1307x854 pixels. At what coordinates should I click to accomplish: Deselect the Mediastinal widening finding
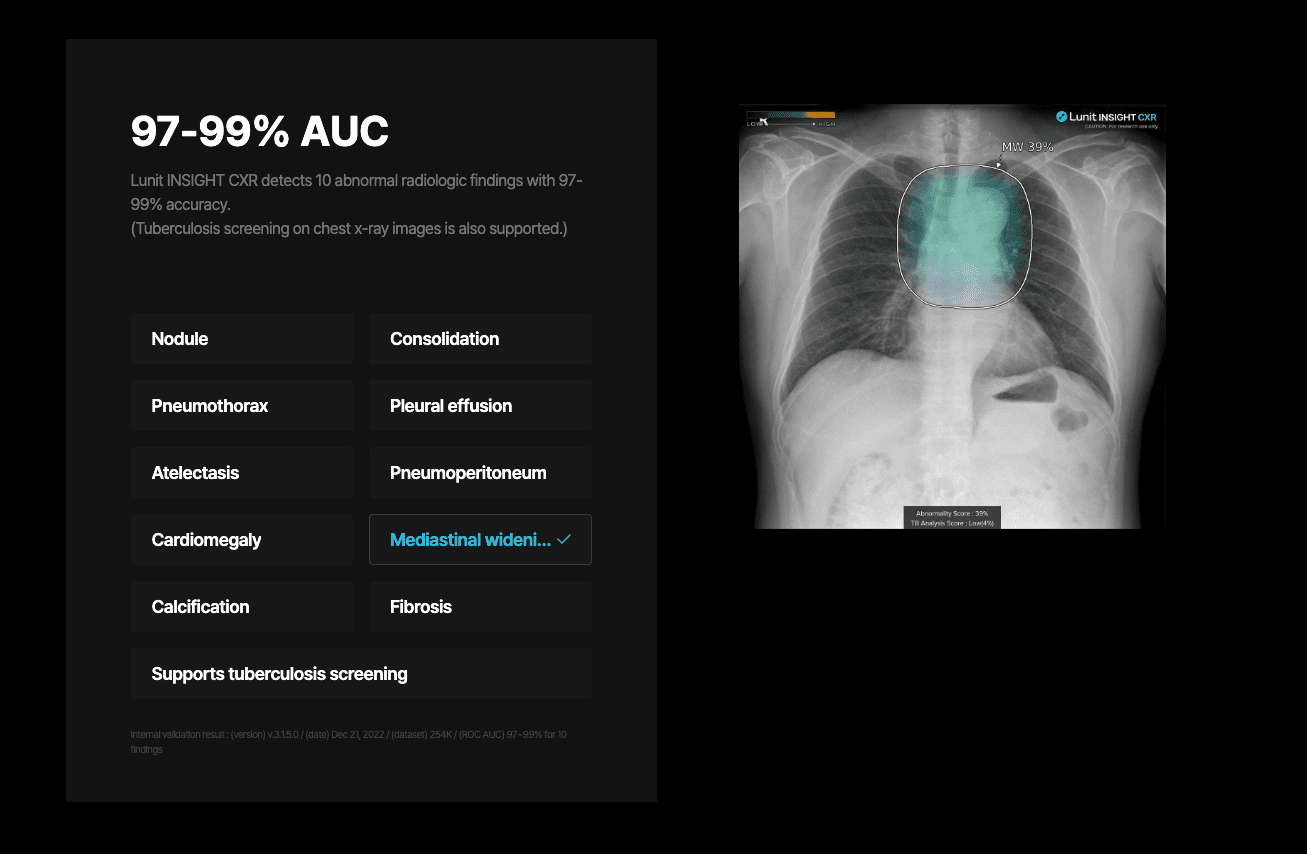(x=480, y=539)
